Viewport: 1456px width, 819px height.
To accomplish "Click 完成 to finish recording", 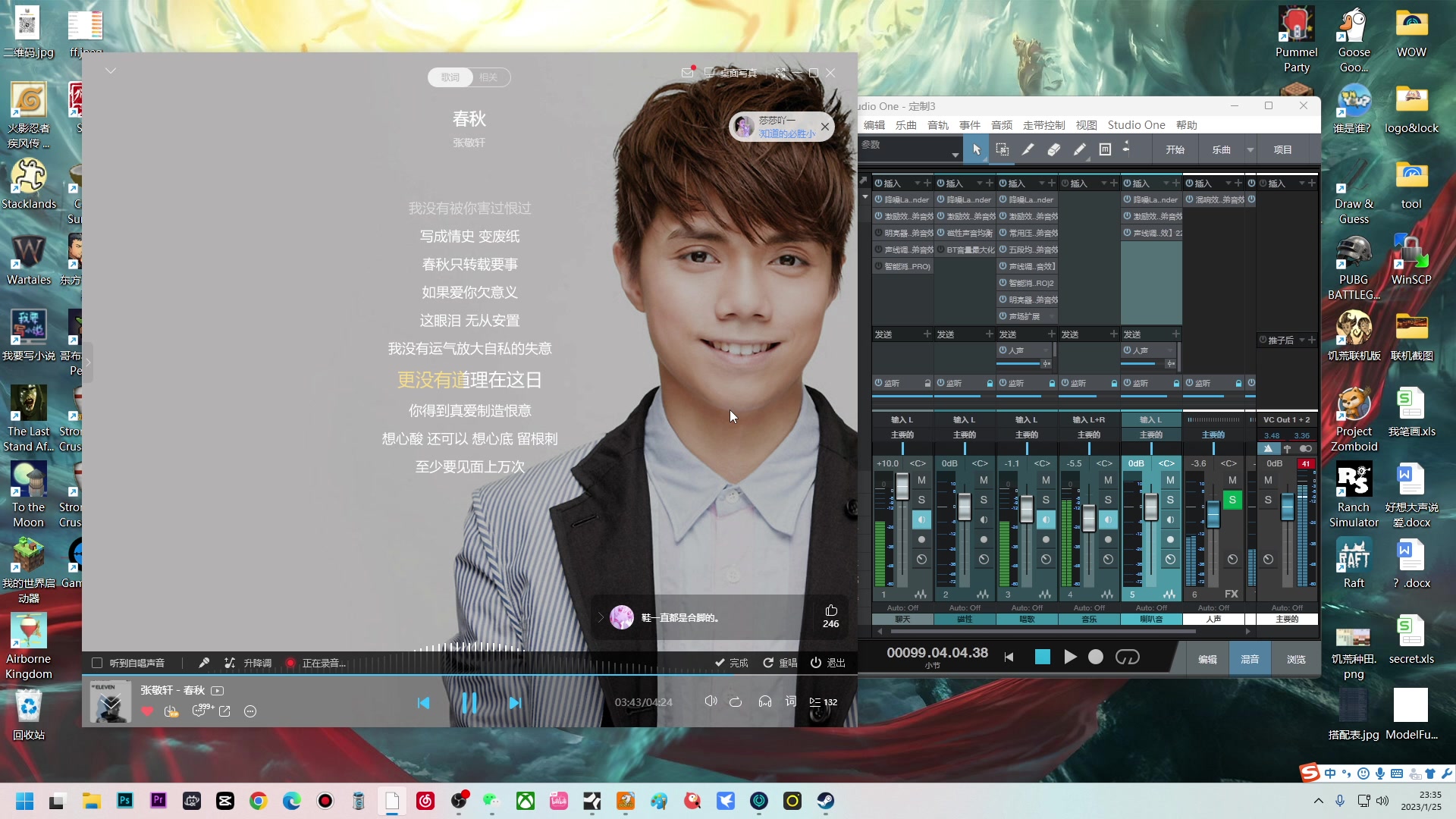I will tap(732, 663).
